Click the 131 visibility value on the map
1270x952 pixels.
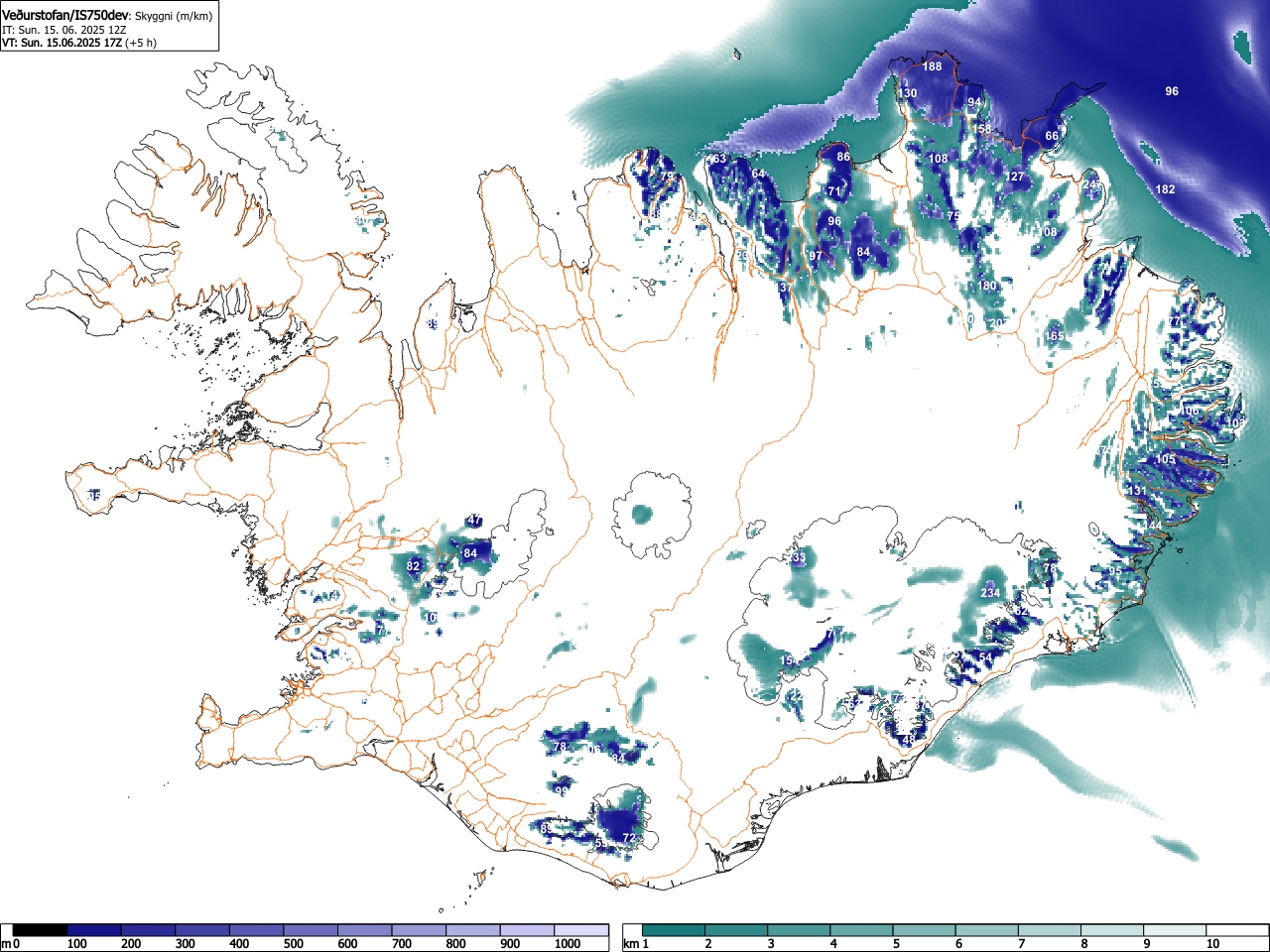(x=1137, y=491)
